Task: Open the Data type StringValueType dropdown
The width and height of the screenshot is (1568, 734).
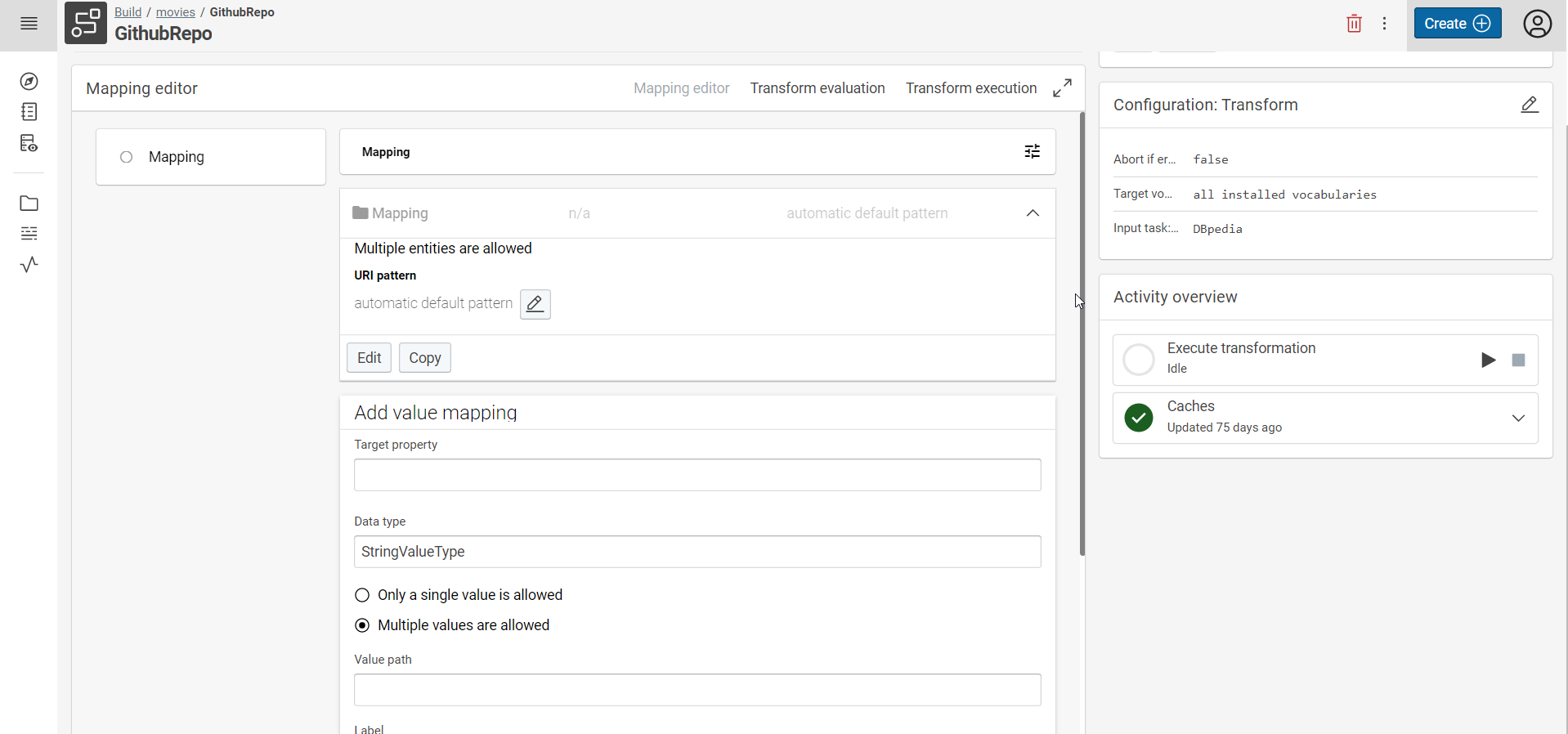Action: pyautogui.click(x=697, y=552)
